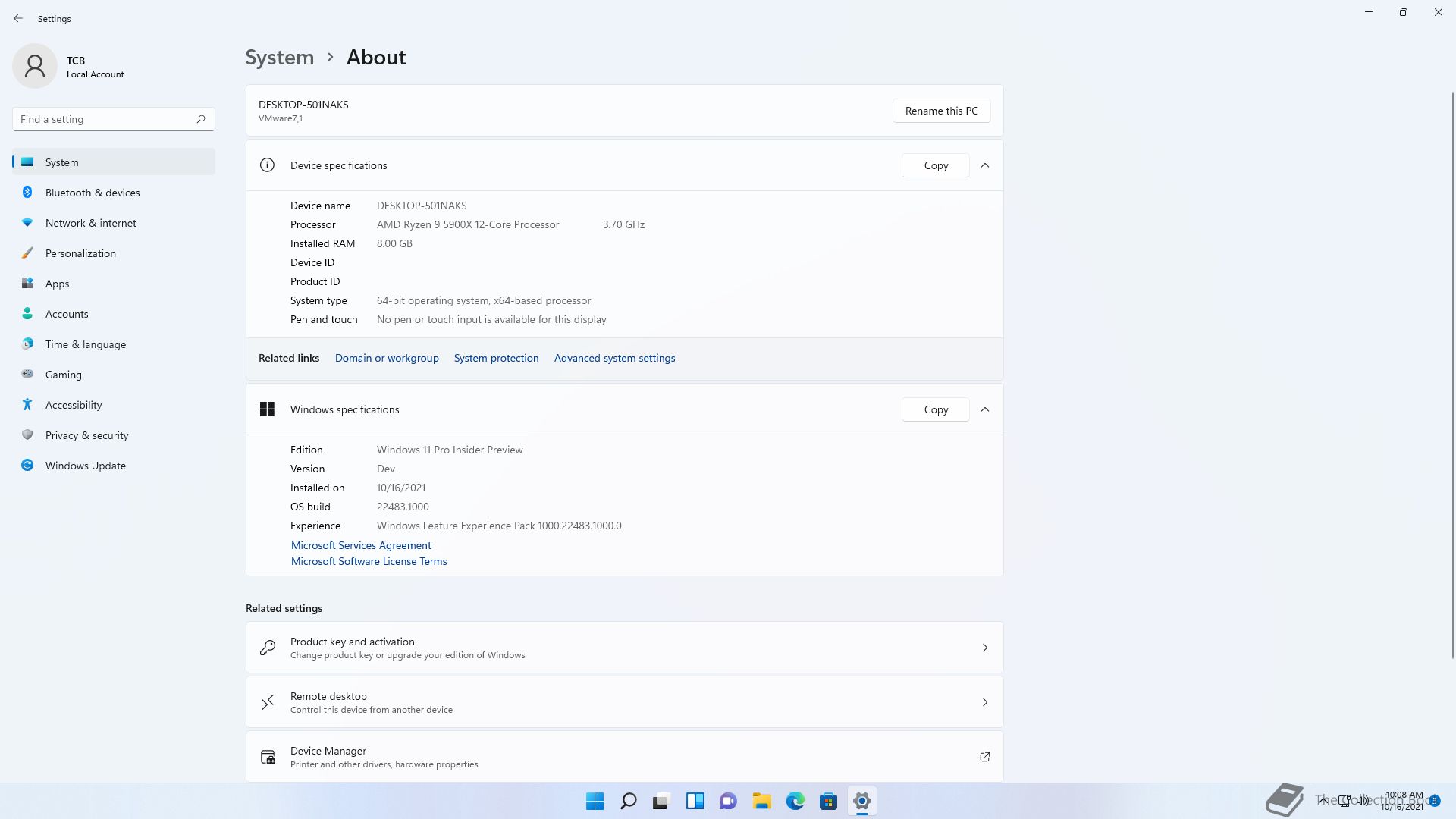Open Remote desktop settings chevron
The width and height of the screenshot is (1456, 819).
985,702
